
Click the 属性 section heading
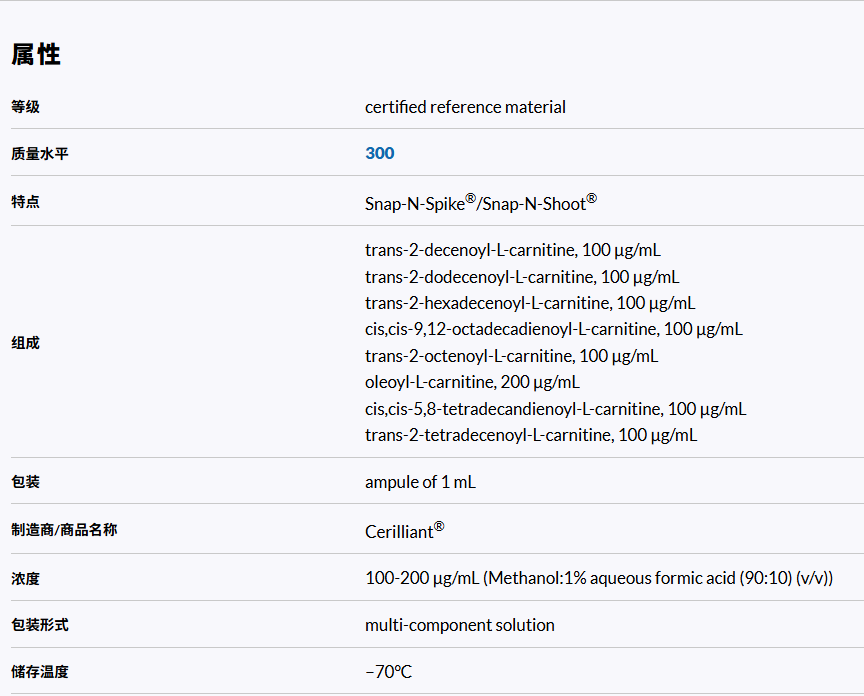[36, 55]
